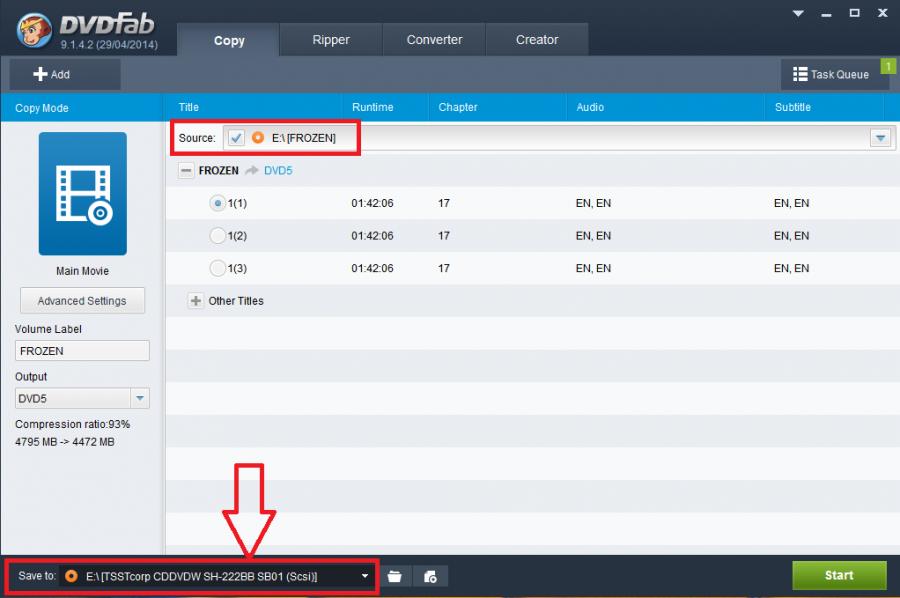900x598 pixels.
Task: Click the green Task Queue count badge
Action: tap(888, 66)
